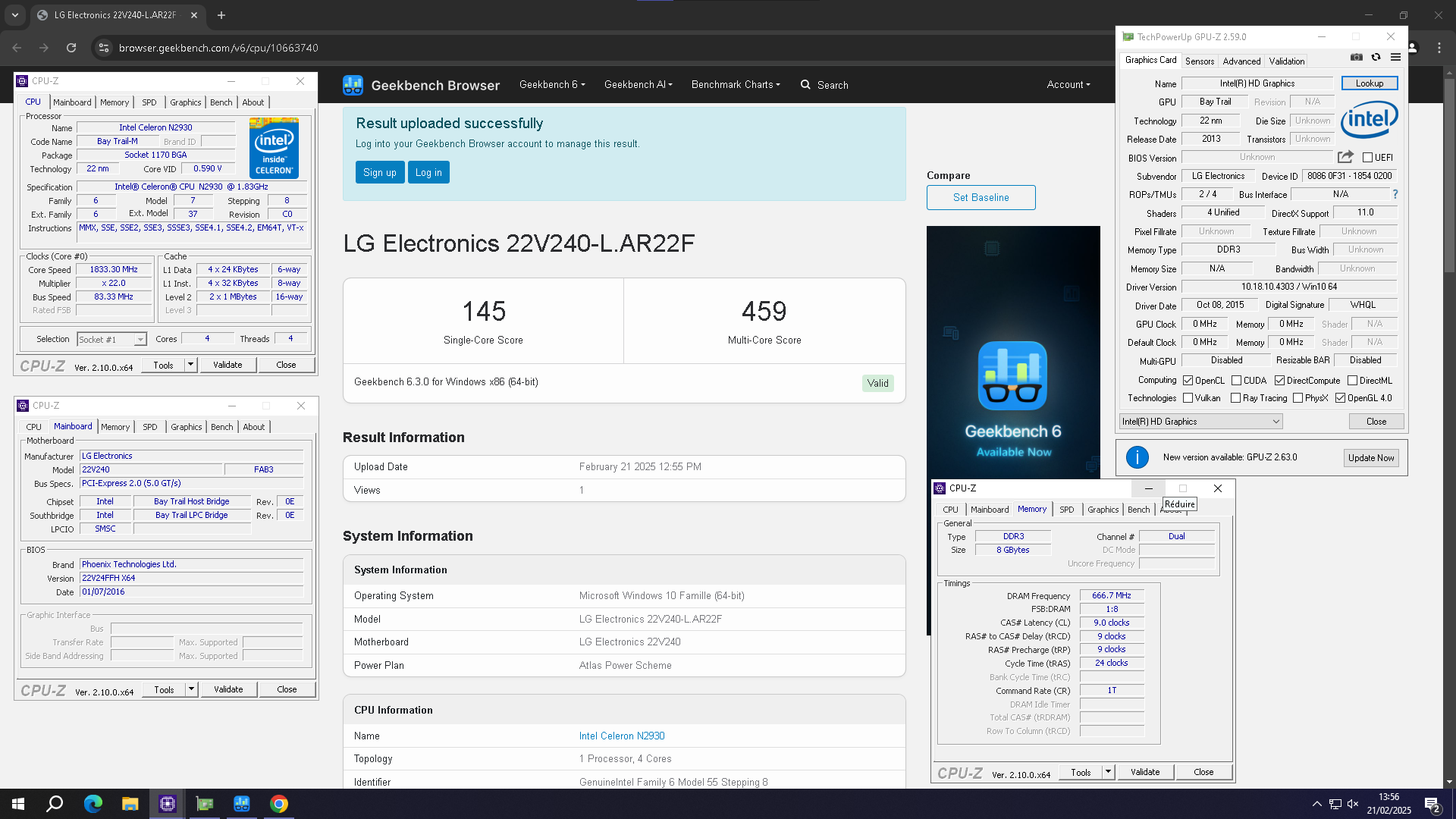The image size is (1456, 819).
Task: Open Intel Celeron N2930 link
Action: click(x=622, y=736)
